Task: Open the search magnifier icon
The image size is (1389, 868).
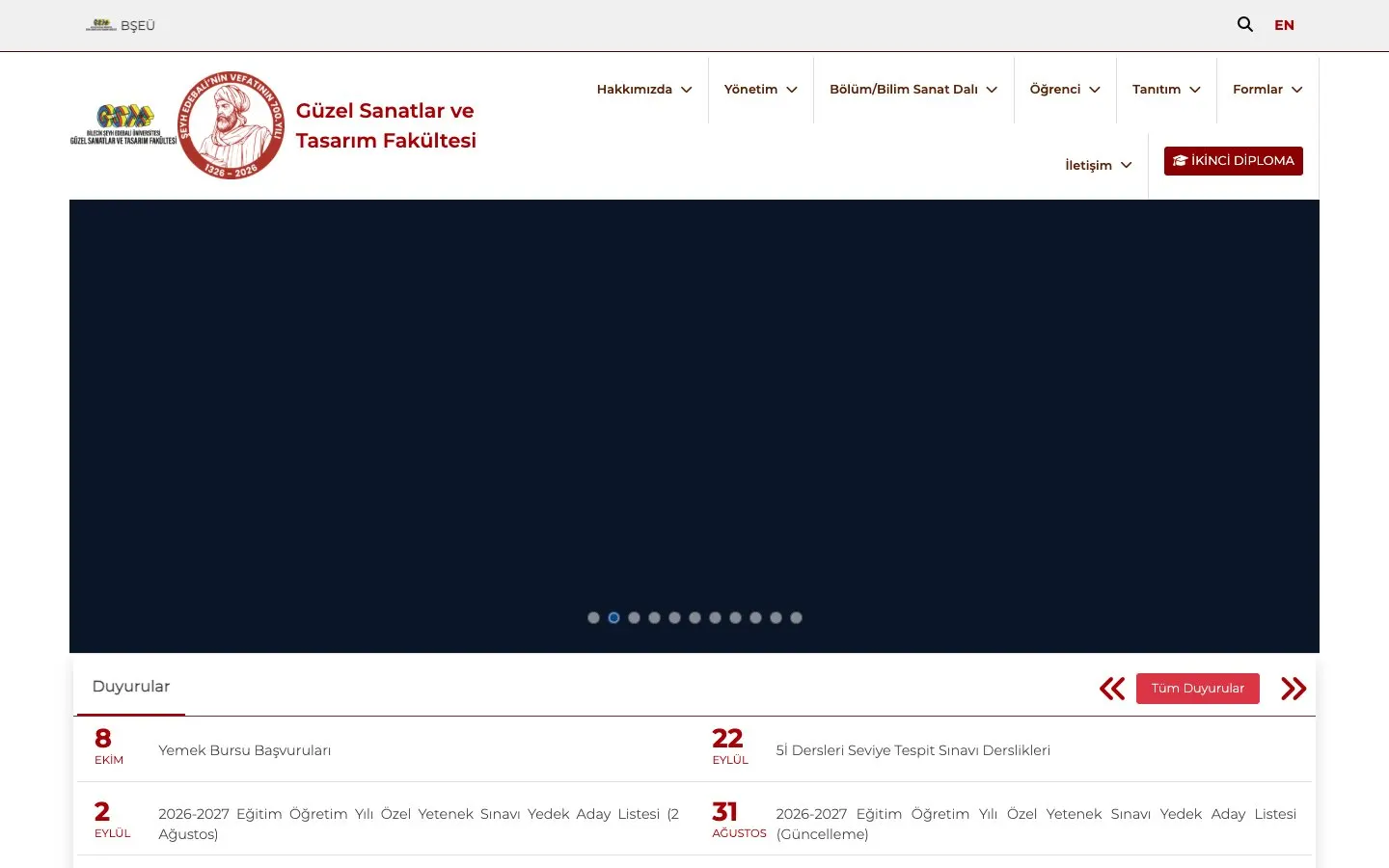Action: click(x=1245, y=24)
